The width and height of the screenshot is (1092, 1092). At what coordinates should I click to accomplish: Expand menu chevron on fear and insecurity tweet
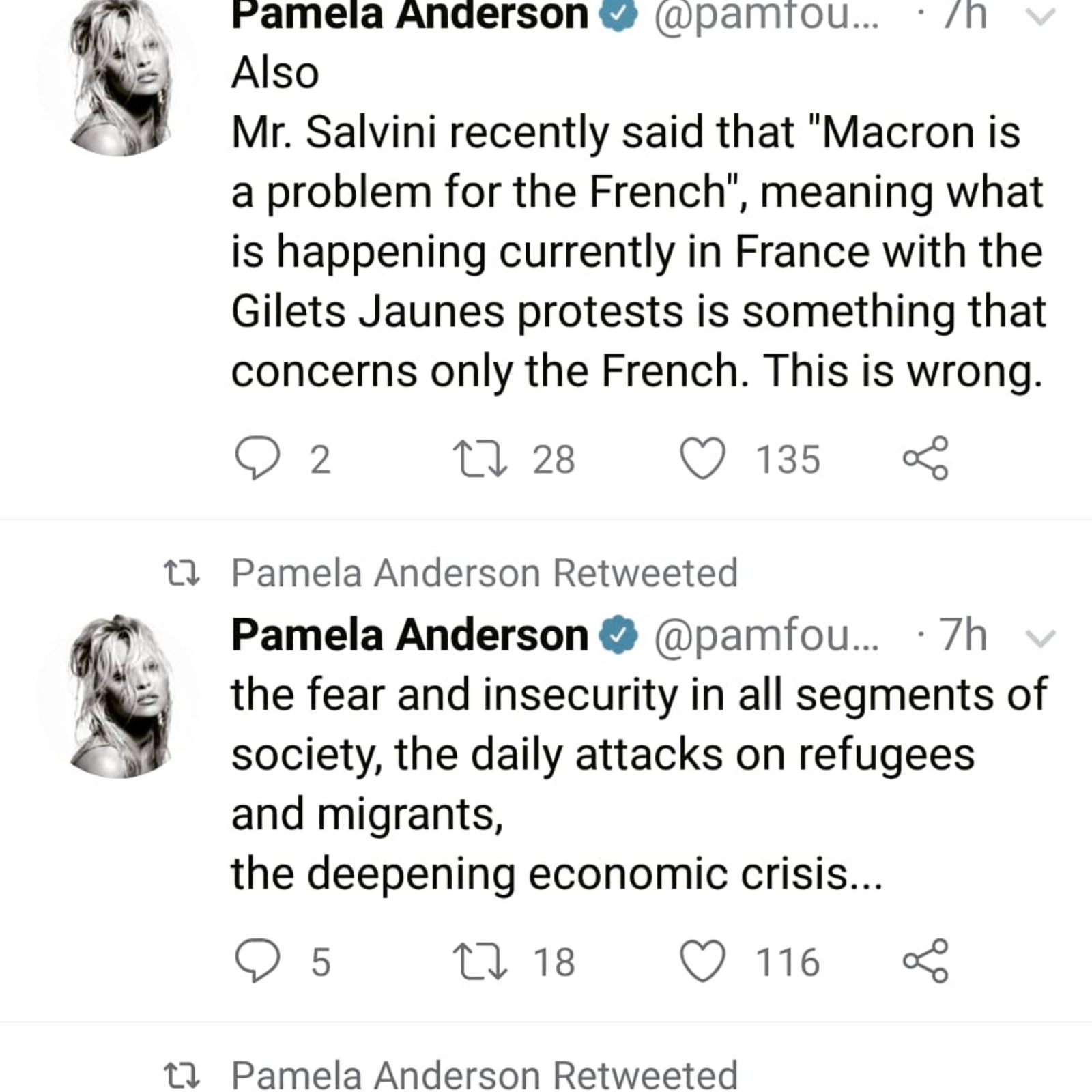coord(1040,637)
